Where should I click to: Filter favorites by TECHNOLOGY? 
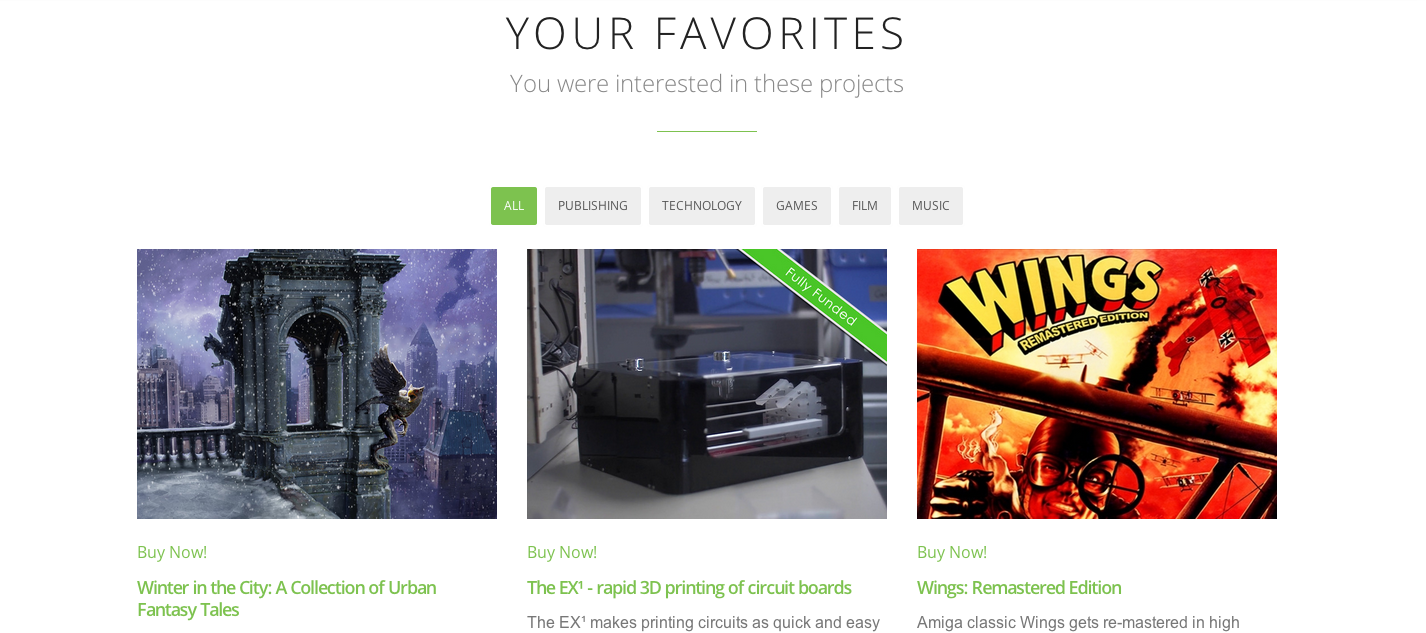pyautogui.click(x=702, y=206)
